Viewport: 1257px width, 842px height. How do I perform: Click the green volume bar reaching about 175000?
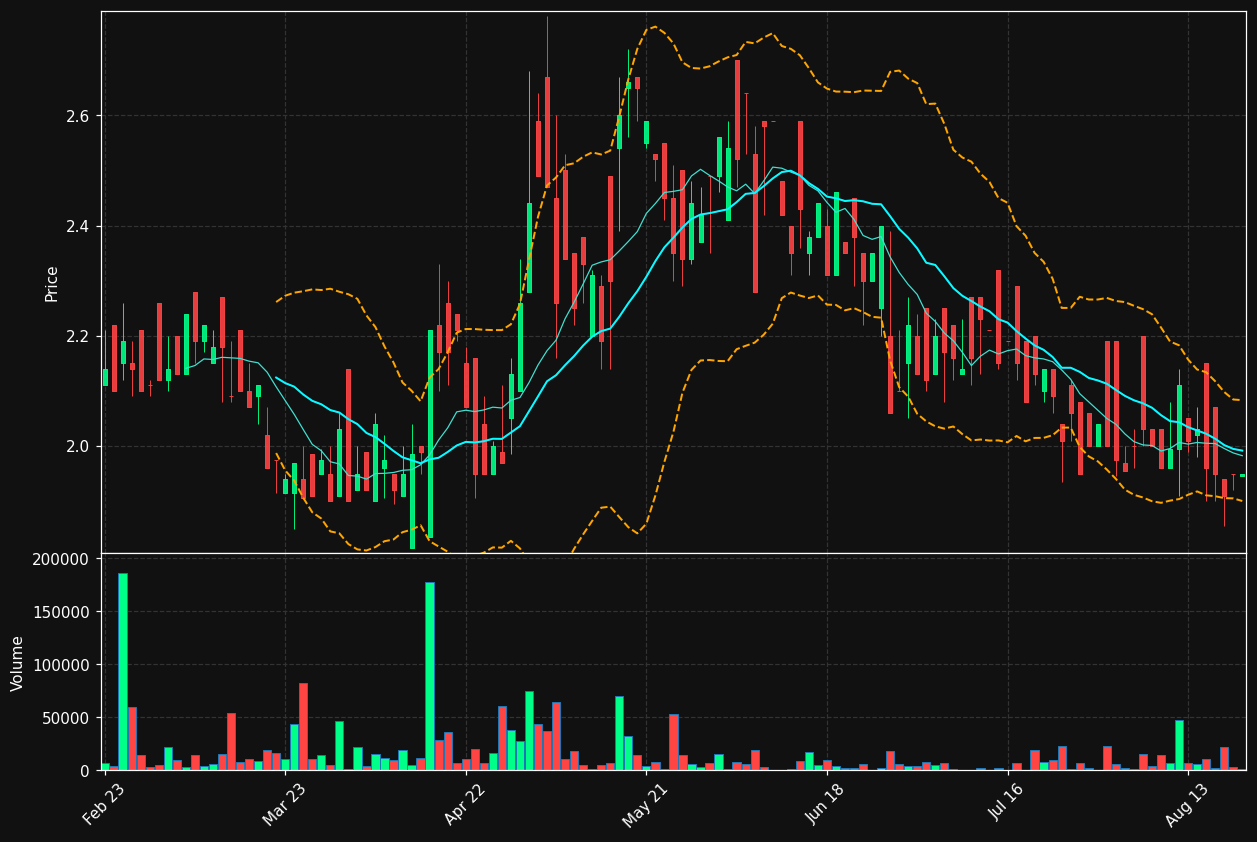(430, 676)
